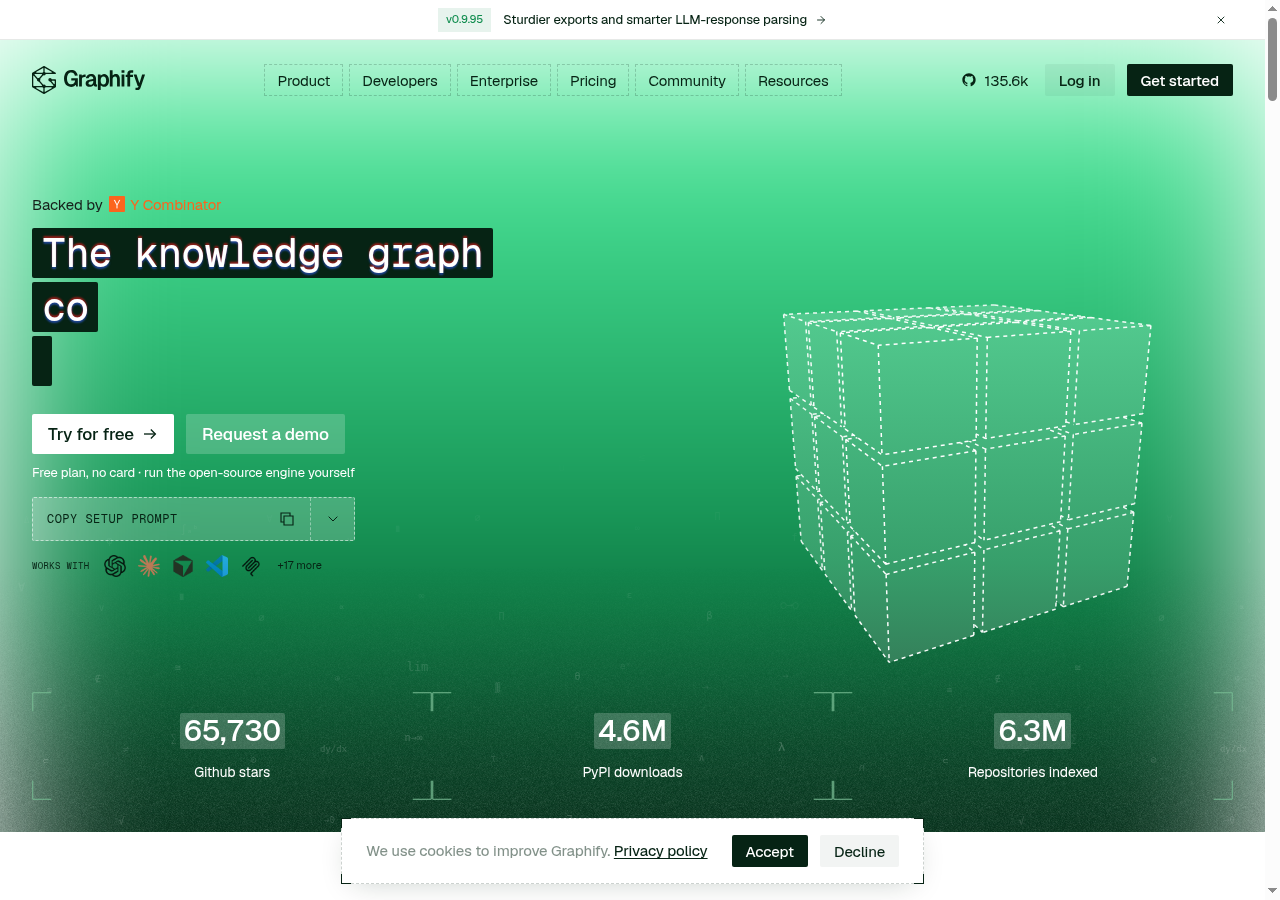The width and height of the screenshot is (1280, 900).
Task: Click "The knowledge graph" headline
Action: point(262,253)
